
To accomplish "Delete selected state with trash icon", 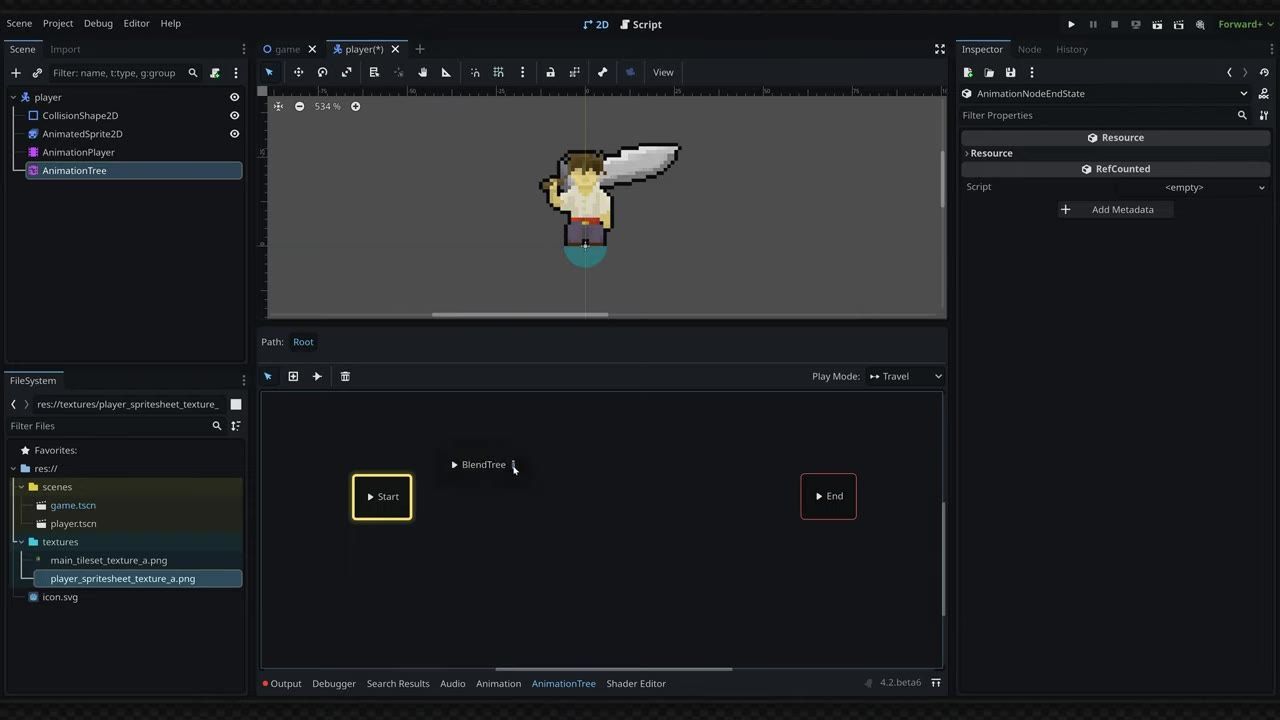I will (x=345, y=376).
